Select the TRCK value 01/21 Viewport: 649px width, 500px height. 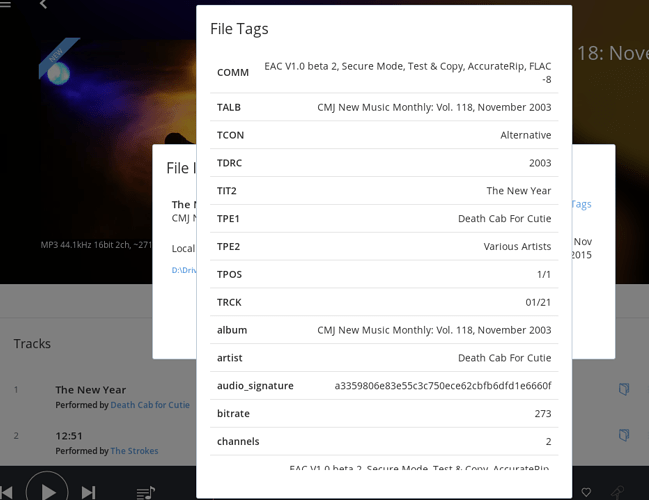[x=538, y=302]
